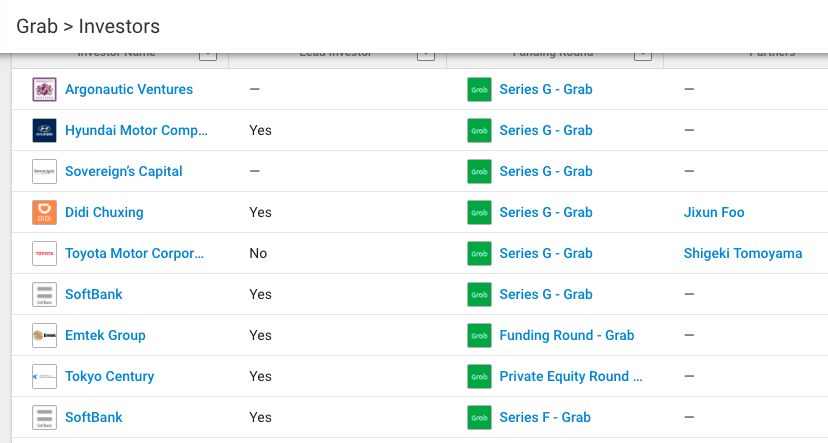Click the "Yes" lead investor cell for Emtek Group
The width and height of the screenshot is (828, 443).
click(x=260, y=335)
